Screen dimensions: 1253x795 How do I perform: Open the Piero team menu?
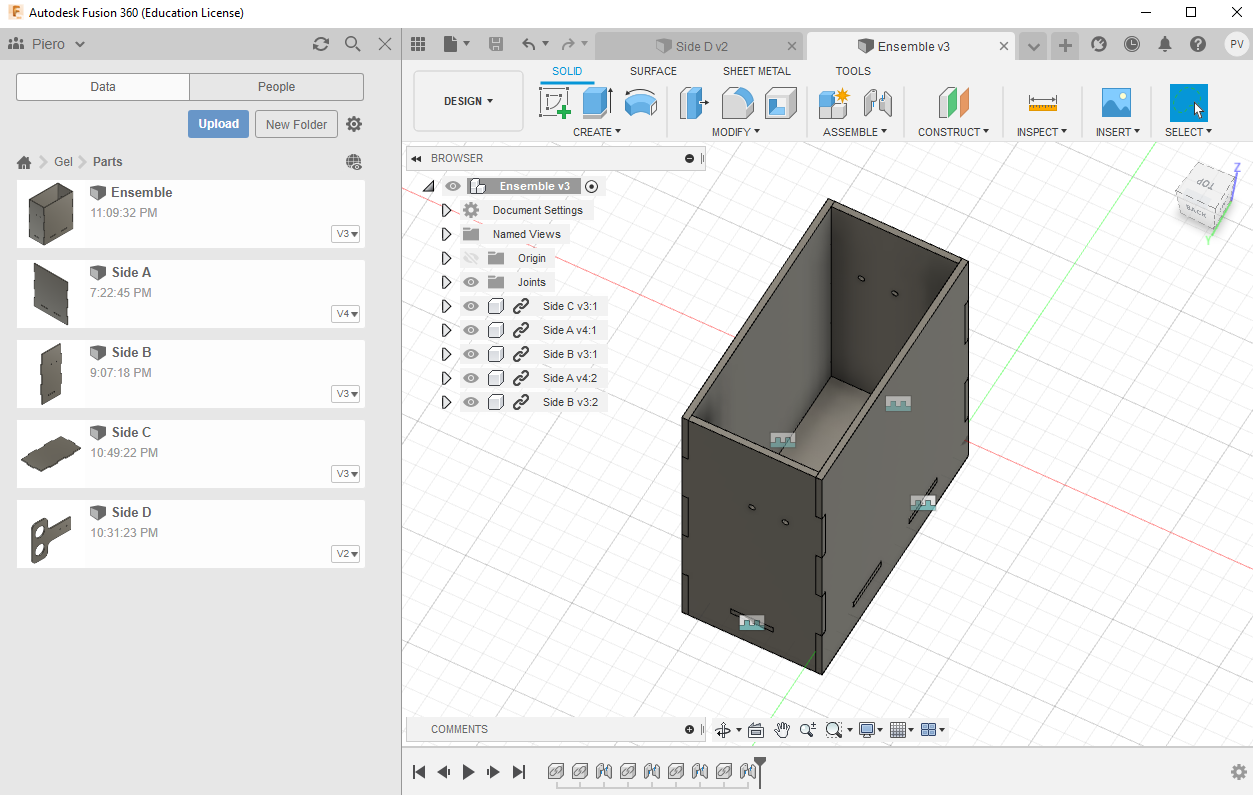click(x=47, y=44)
